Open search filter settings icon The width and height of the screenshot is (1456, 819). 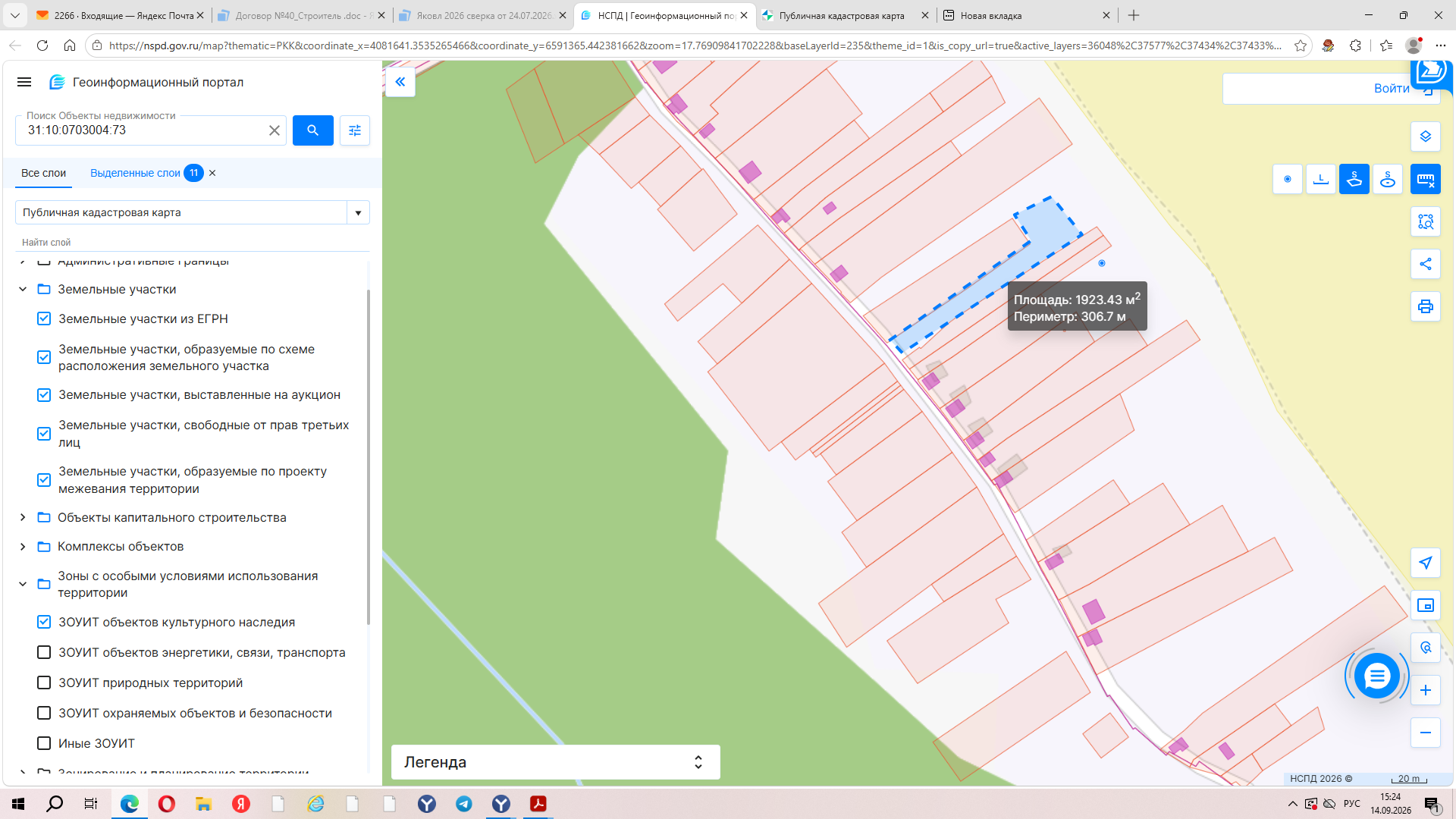355,130
